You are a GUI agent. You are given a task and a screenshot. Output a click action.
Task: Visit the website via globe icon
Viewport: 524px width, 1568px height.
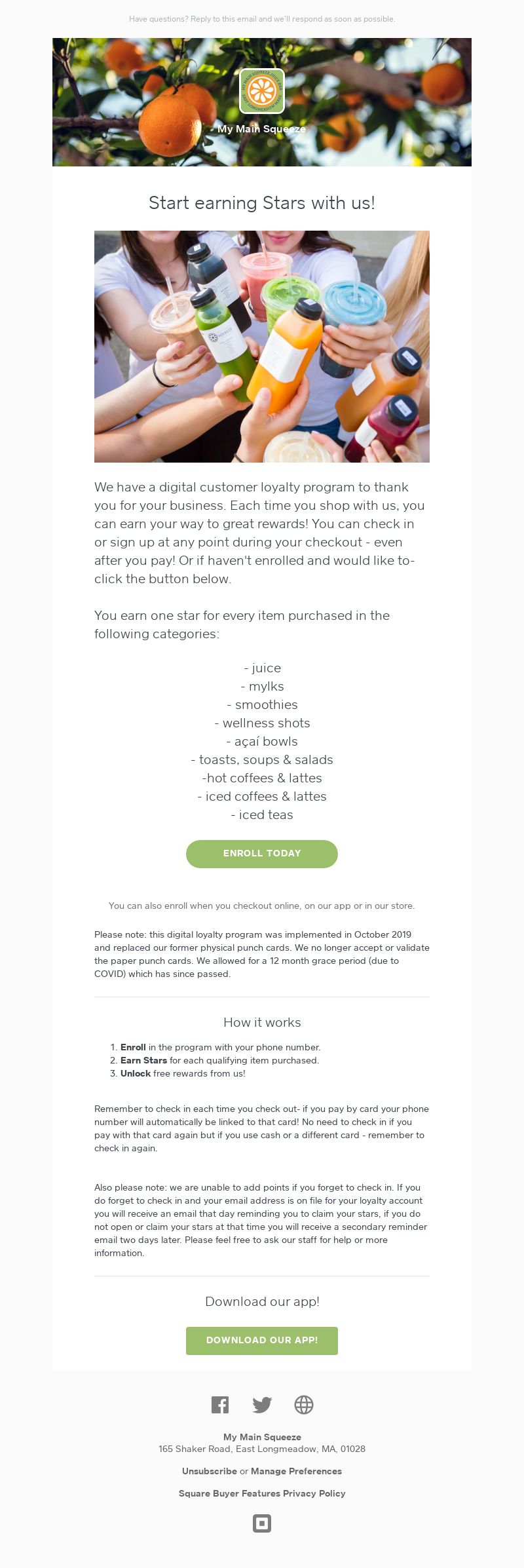pos(304,1404)
